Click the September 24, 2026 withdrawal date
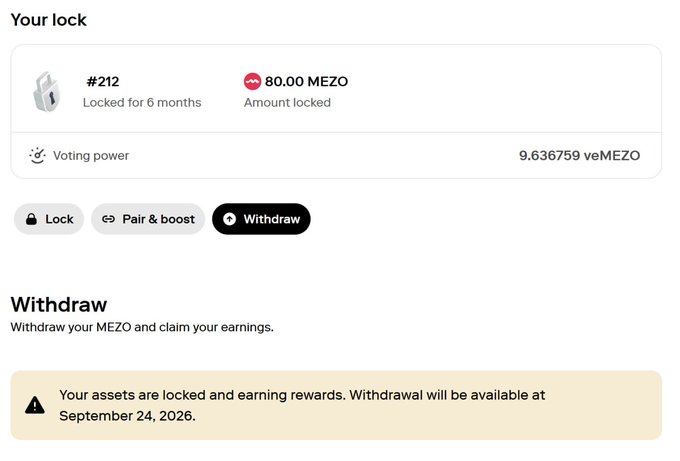680x461 pixels. click(x=127, y=416)
